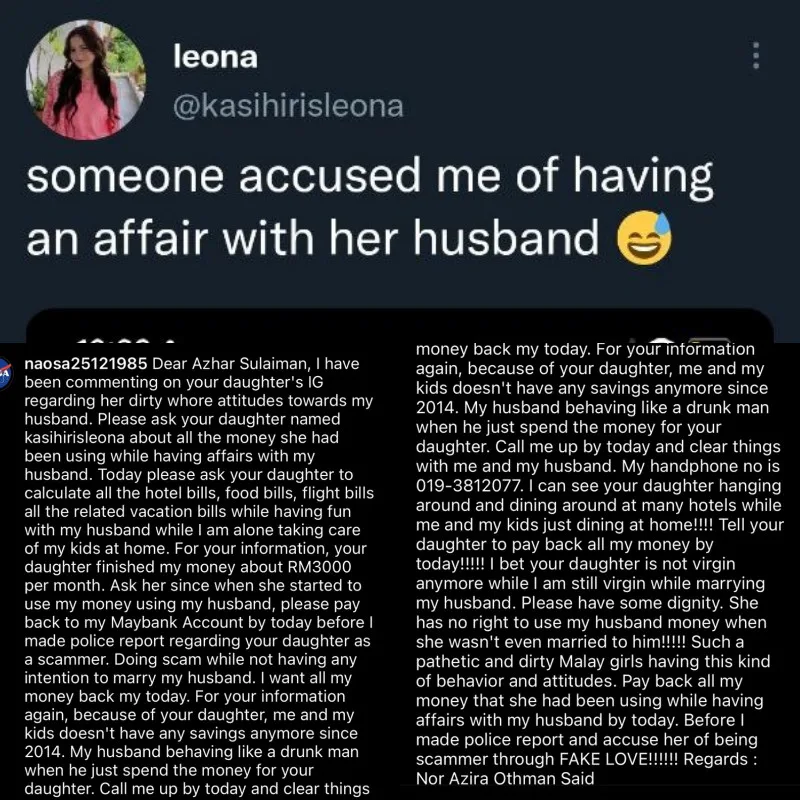Open the attached screenshot's cropped dark status bar

click(400, 328)
